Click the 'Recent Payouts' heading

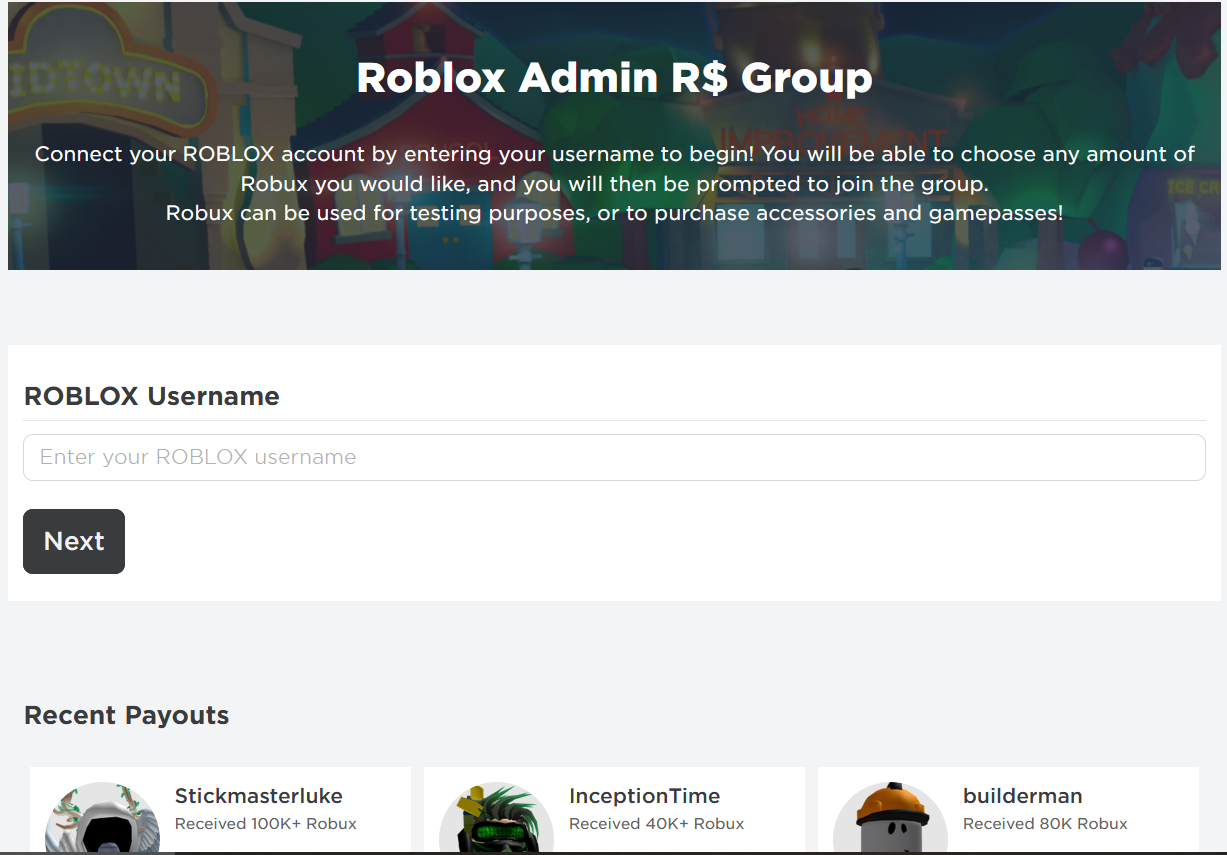coord(127,715)
